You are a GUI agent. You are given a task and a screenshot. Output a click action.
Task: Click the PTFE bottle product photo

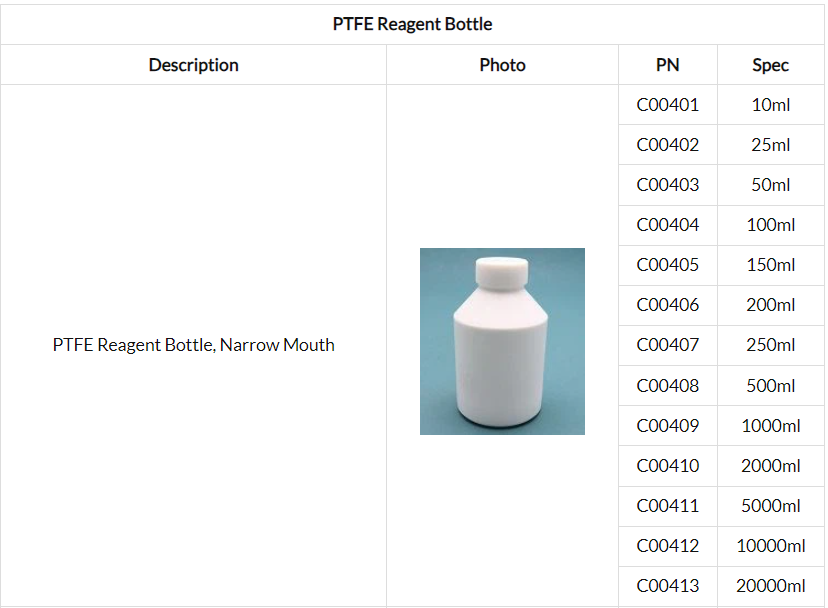(502, 341)
